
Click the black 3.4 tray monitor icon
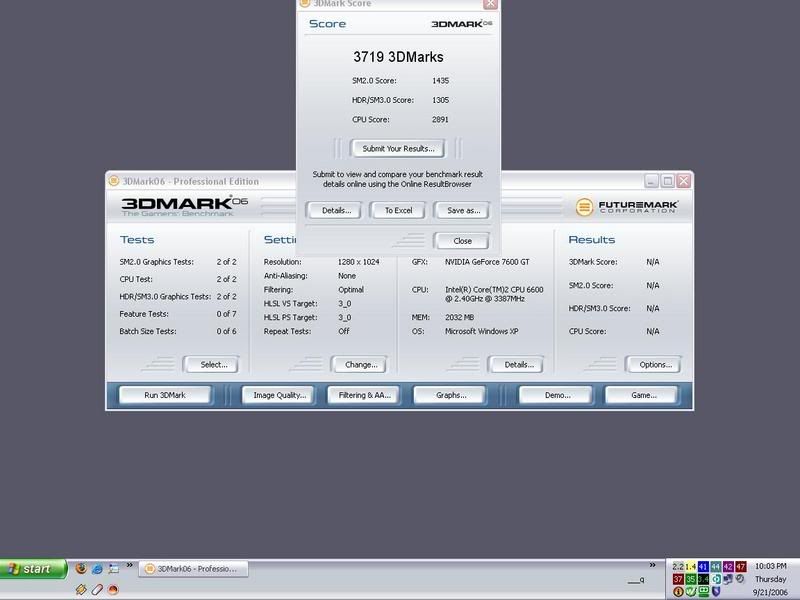(703, 579)
